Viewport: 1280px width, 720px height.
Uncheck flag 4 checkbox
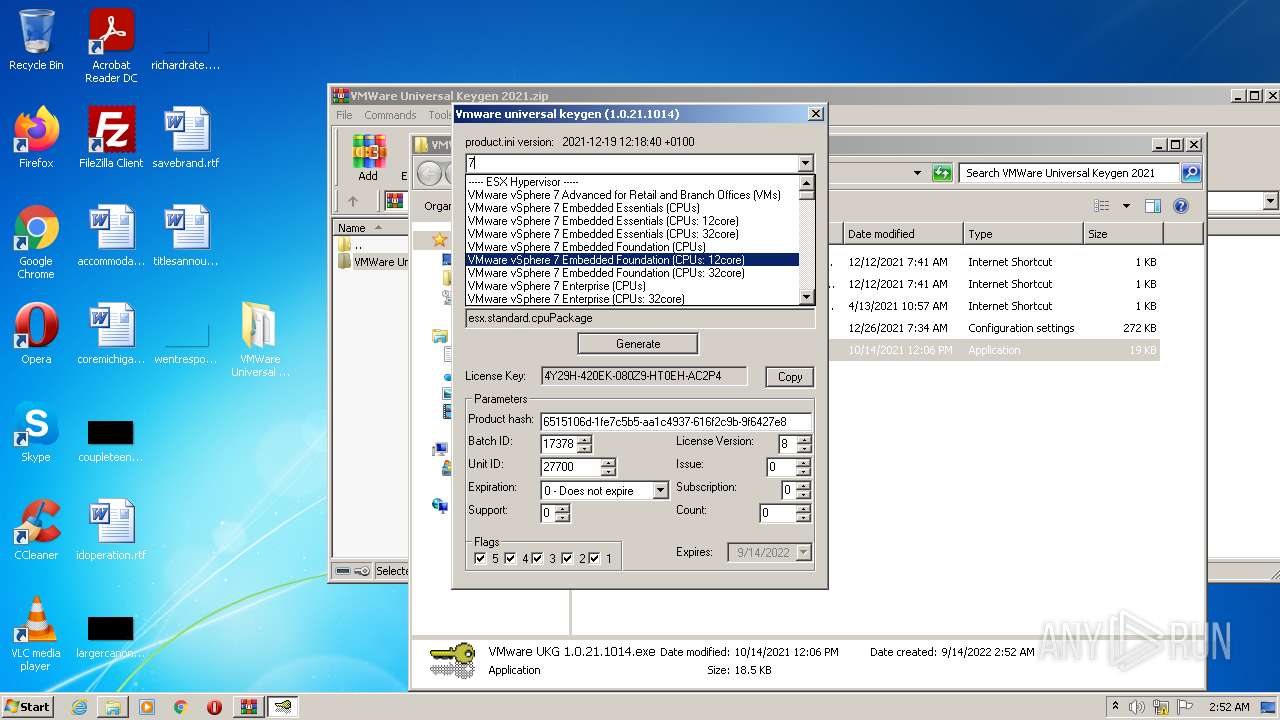point(510,558)
